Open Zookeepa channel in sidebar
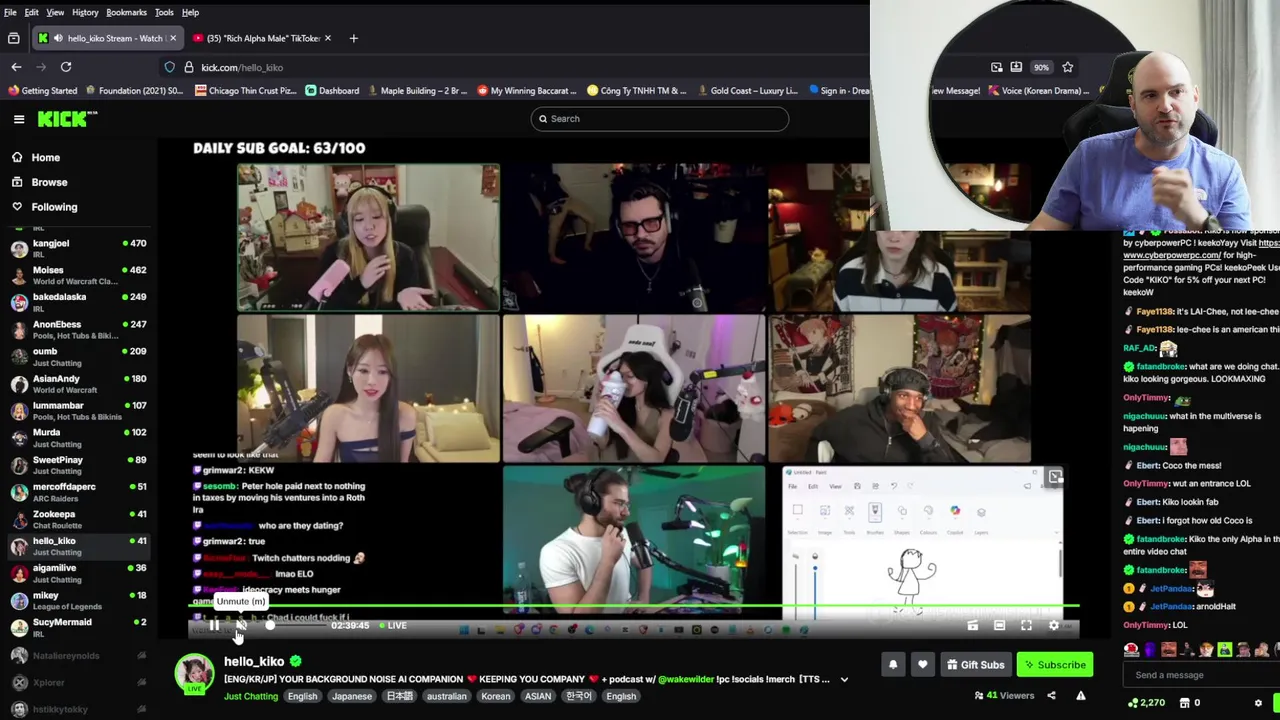This screenshot has height=720, width=1280. pyautogui.click(x=78, y=519)
